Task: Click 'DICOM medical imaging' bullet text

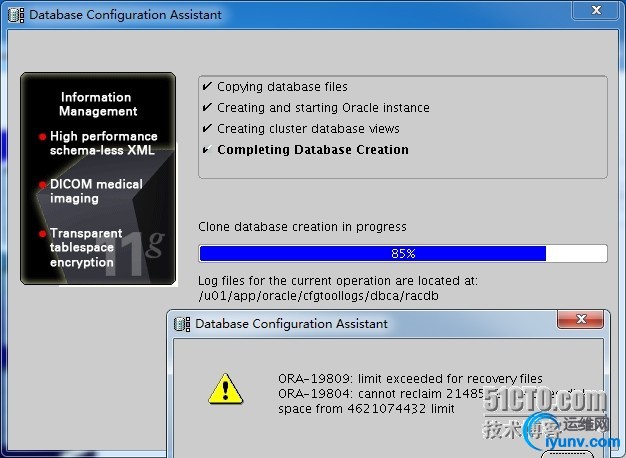Action: pos(96,191)
